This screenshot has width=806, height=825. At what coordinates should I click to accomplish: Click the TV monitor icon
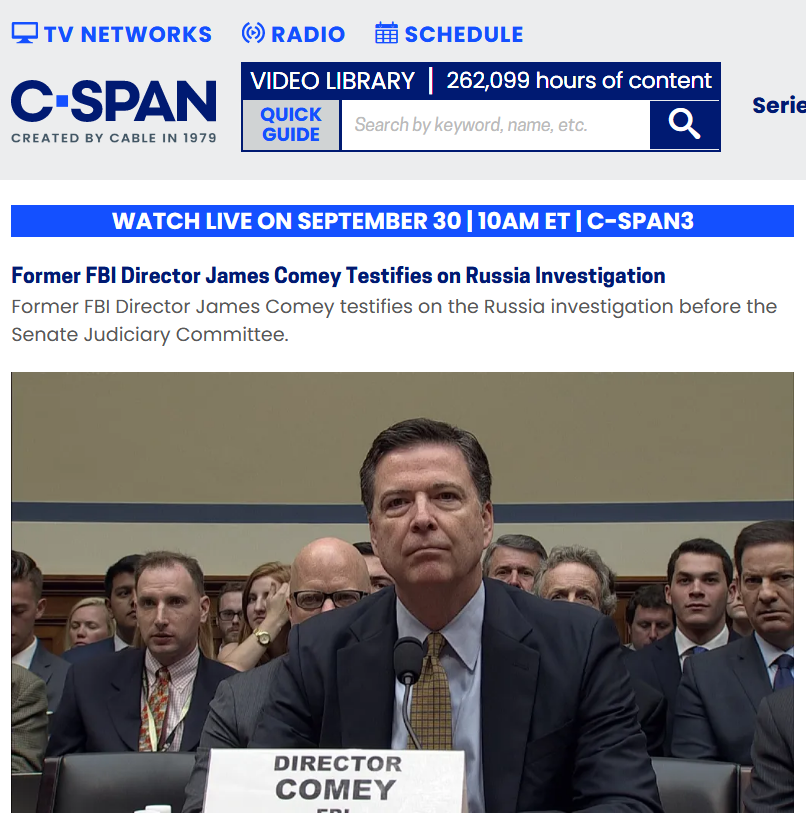[x=25, y=33]
